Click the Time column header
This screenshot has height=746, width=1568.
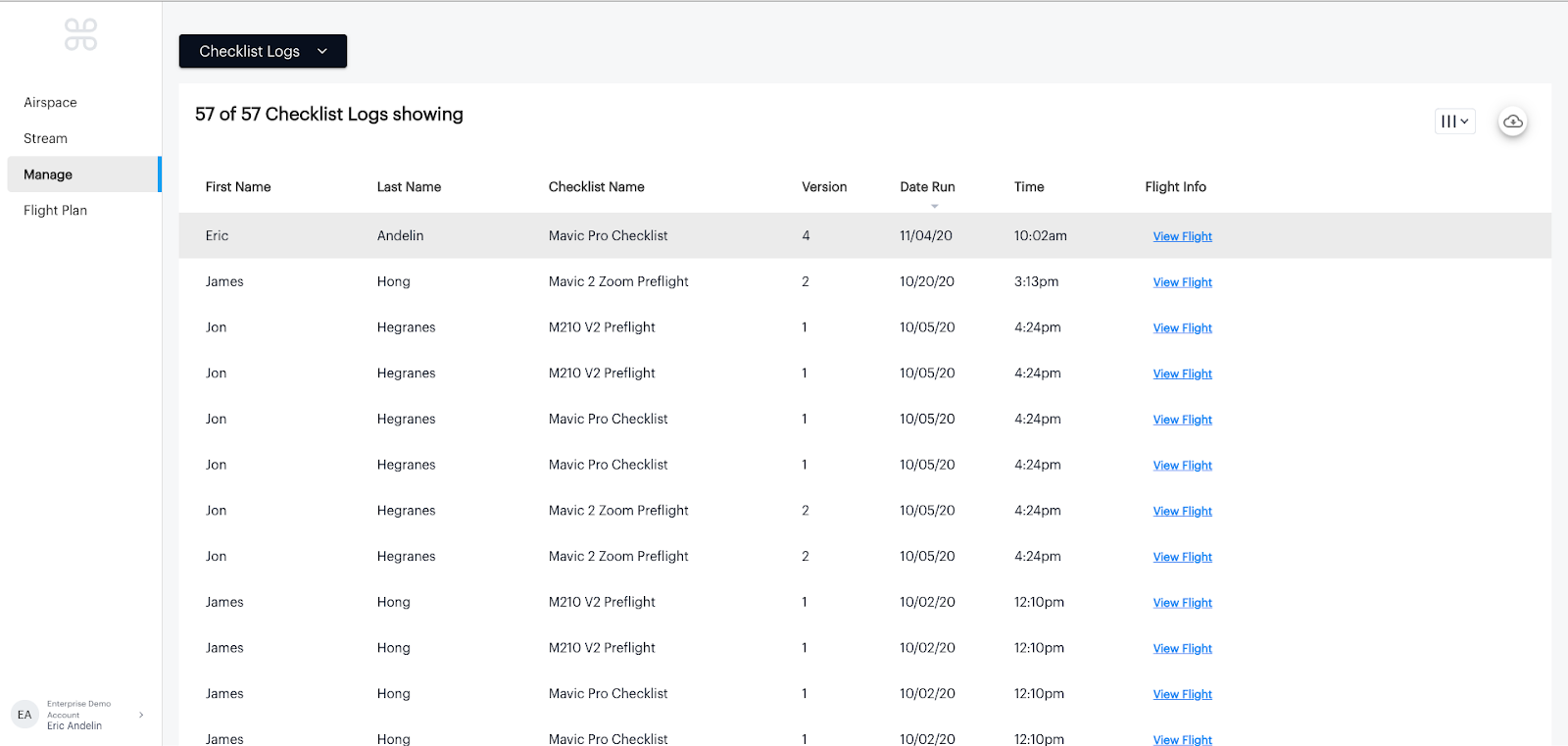pyautogui.click(x=1029, y=186)
